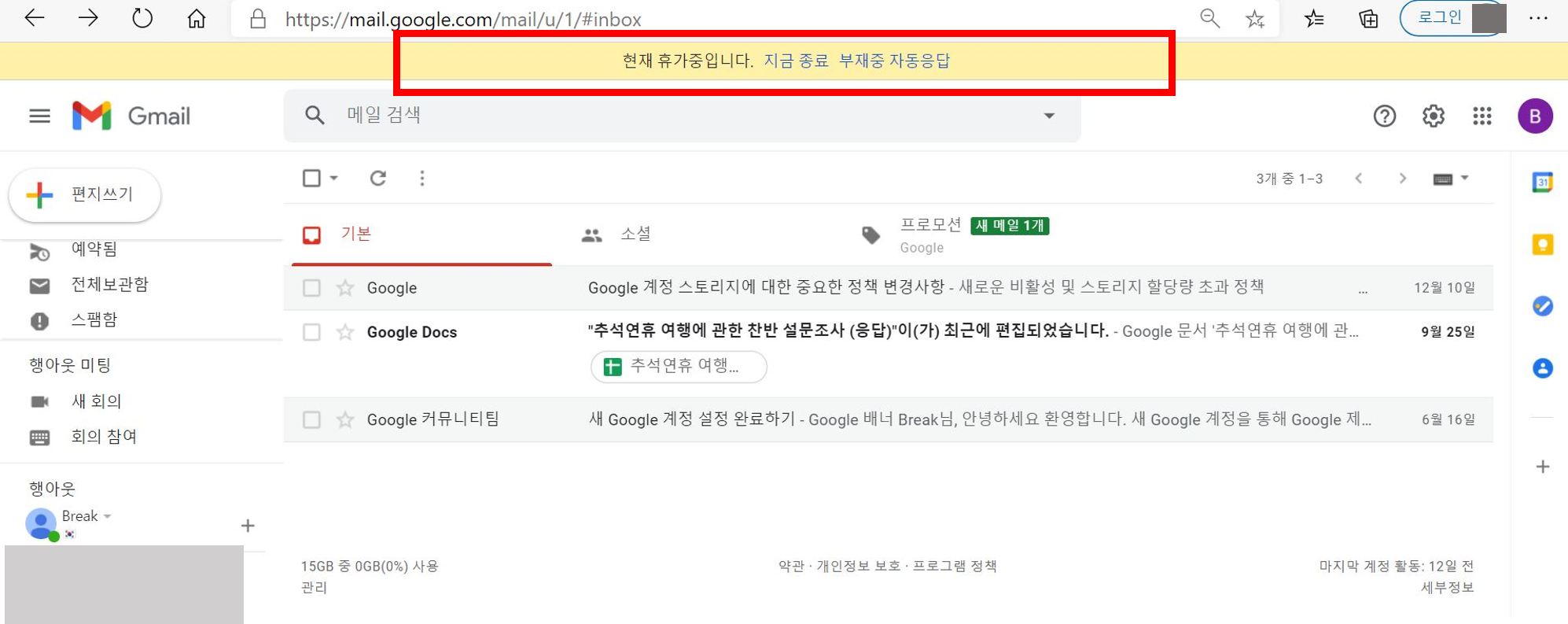Viewport: 1568px width, 624px height.
Task: Click 회의 참여 to join a meeting
Action: 104,437
